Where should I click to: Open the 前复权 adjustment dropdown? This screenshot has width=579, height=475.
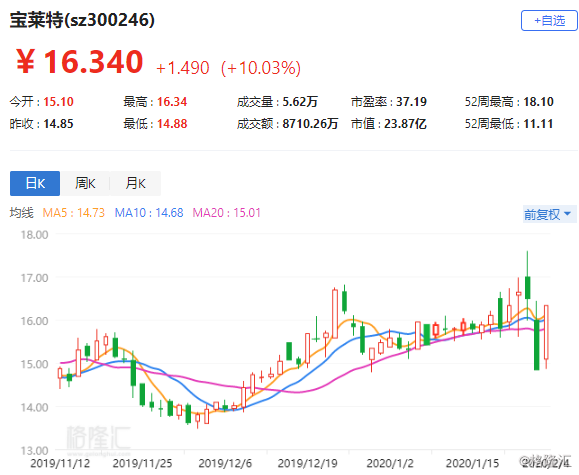coord(549,214)
